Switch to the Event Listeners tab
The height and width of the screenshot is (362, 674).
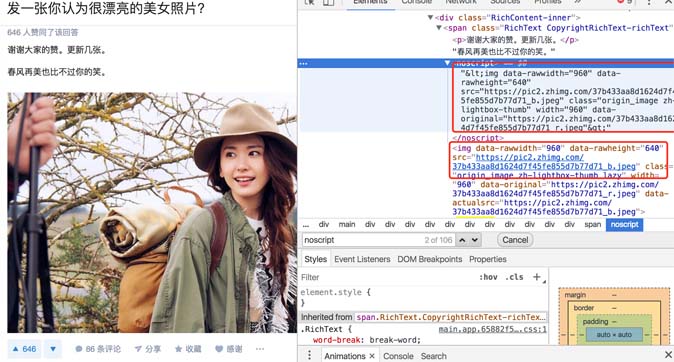tap(362, 259)
